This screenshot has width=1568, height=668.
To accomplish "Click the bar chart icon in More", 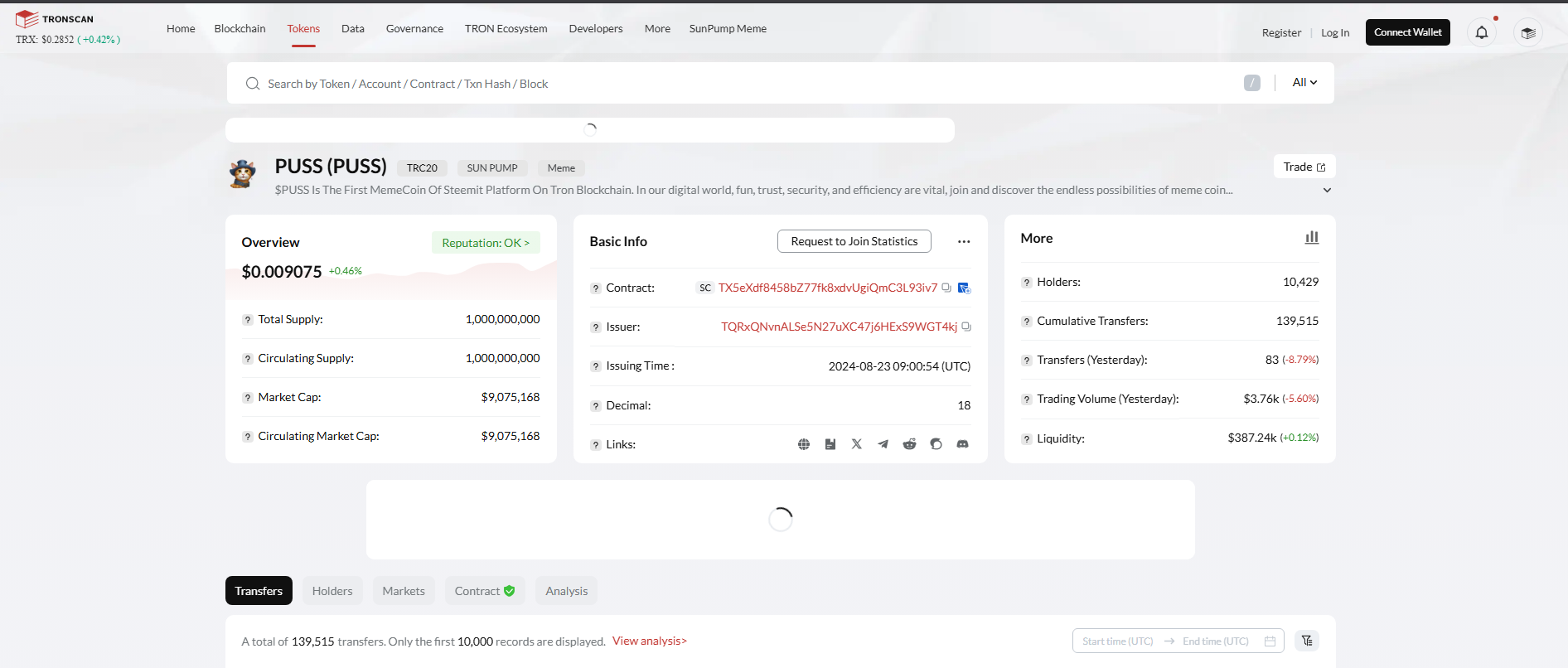I will (1312, 238).
